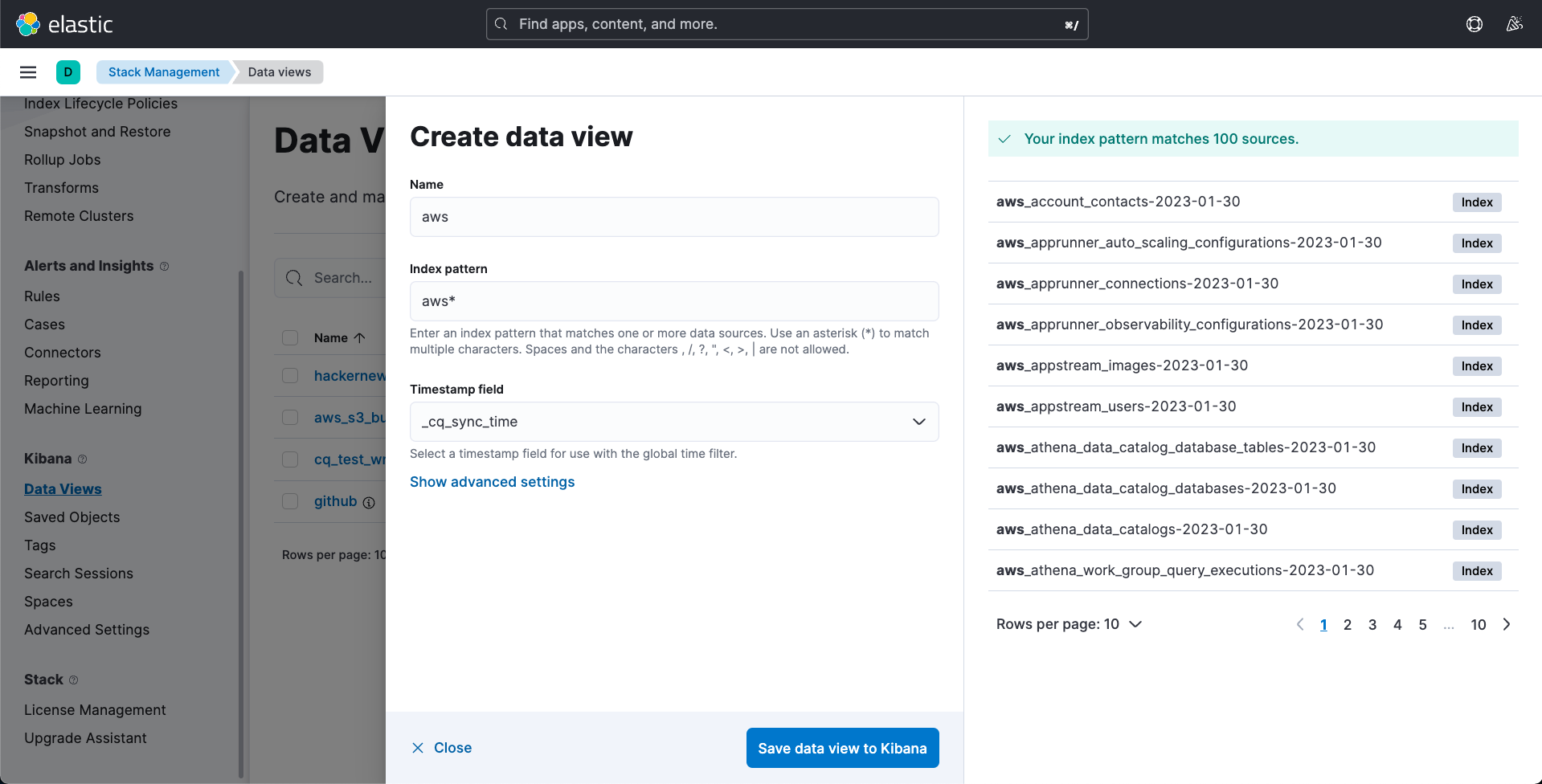Click the Index pattern input field
This screenshot has width=1542, height=784.
(674, 301)
